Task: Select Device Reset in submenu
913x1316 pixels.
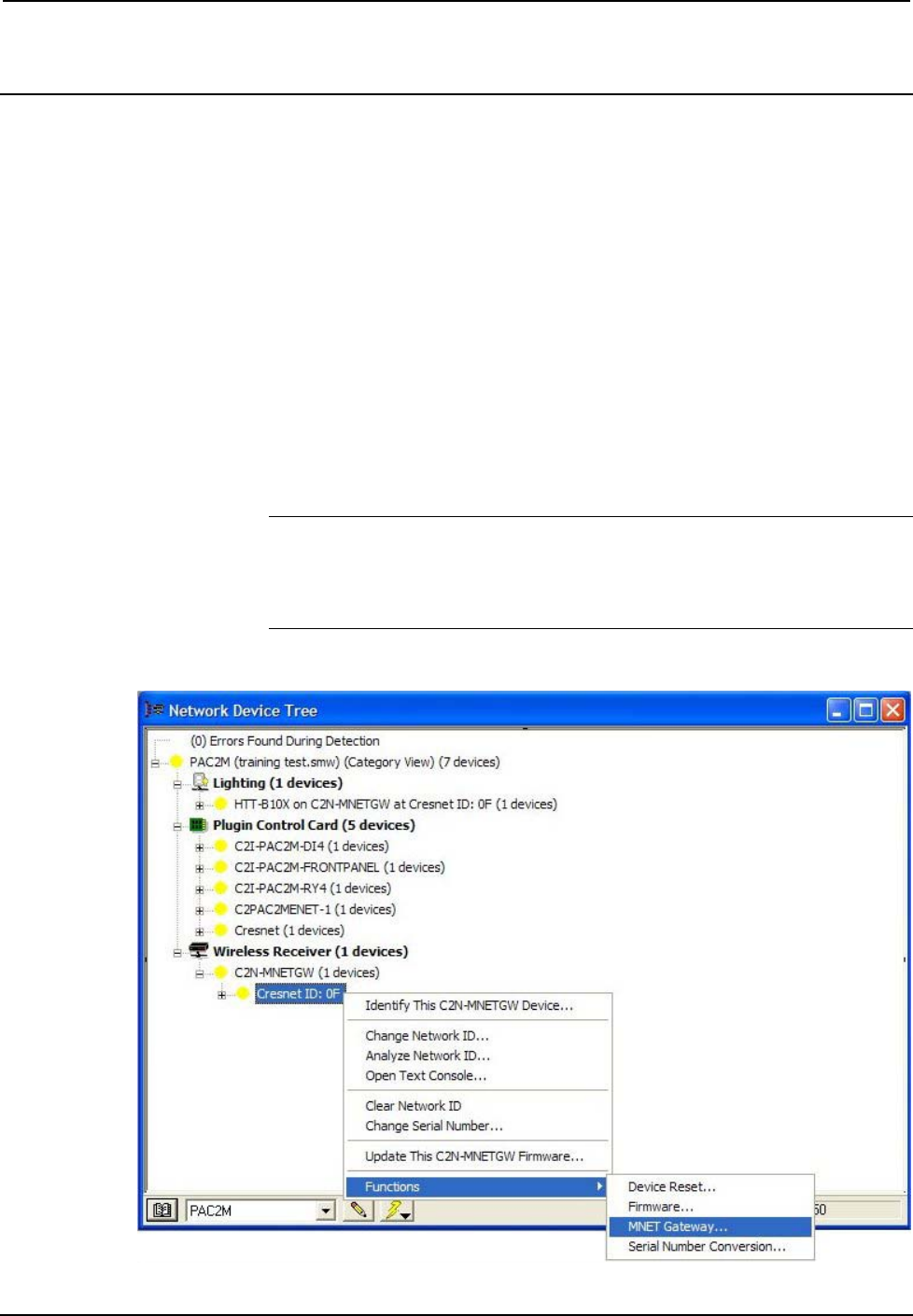Action: pos(710,1187)
